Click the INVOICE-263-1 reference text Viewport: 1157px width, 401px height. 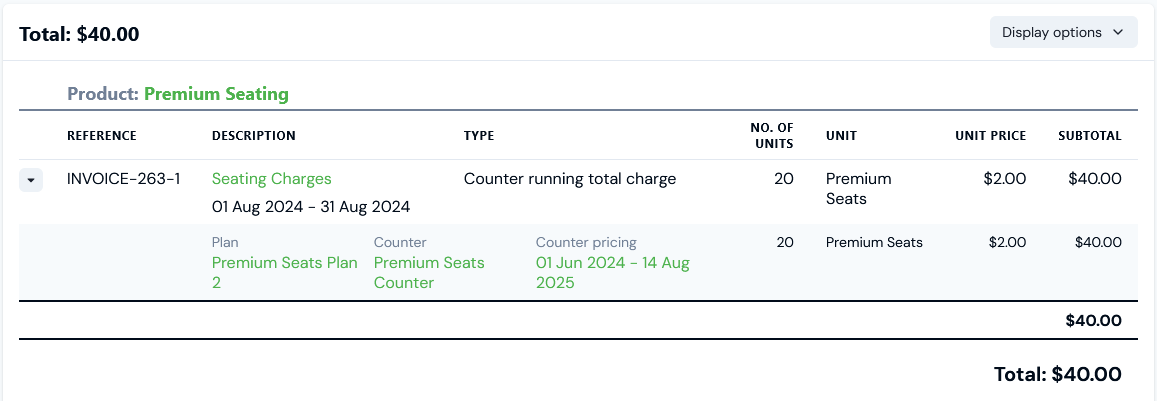124,179
